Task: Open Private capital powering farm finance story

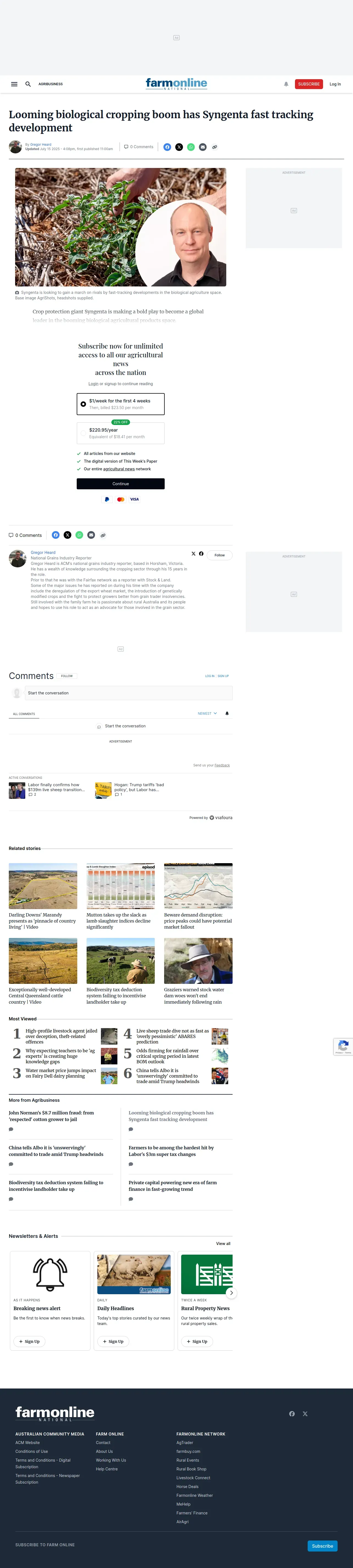Action: pyautogui.click(x=172, y=1186)
